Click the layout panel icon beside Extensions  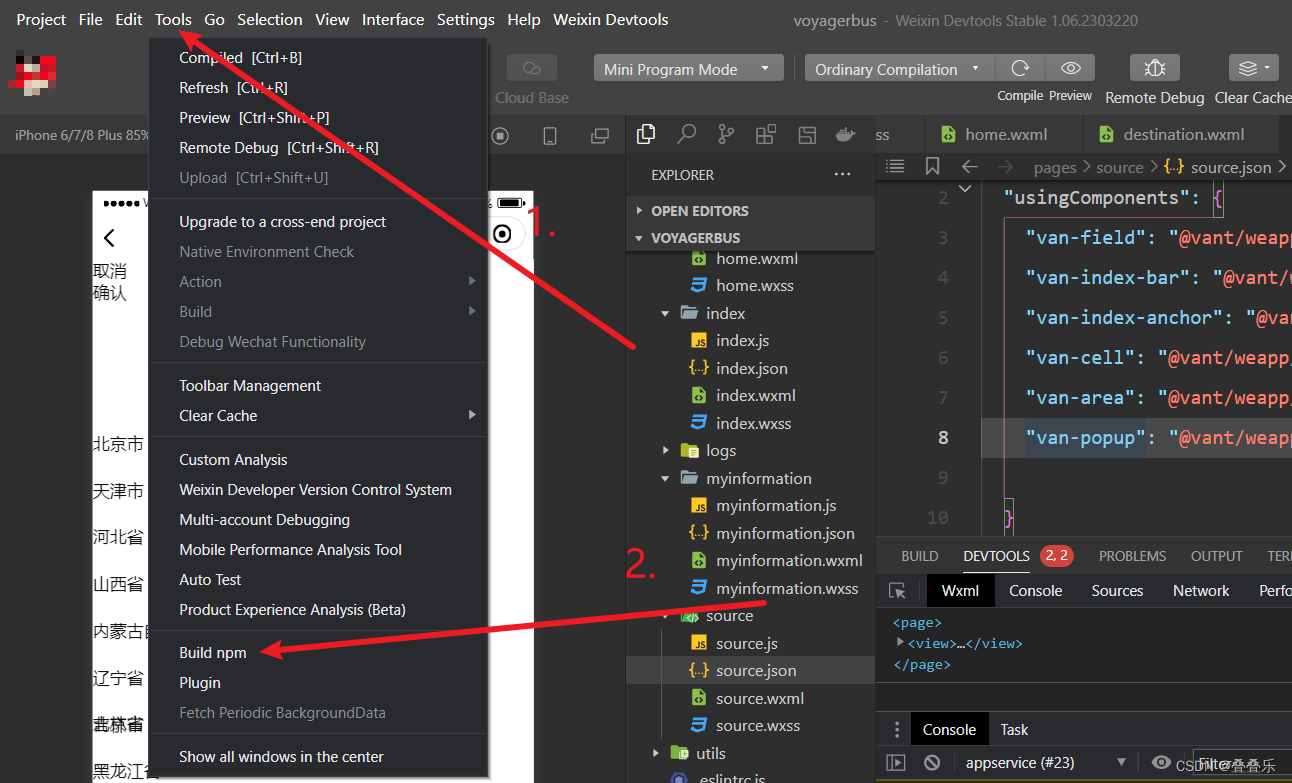806,134
